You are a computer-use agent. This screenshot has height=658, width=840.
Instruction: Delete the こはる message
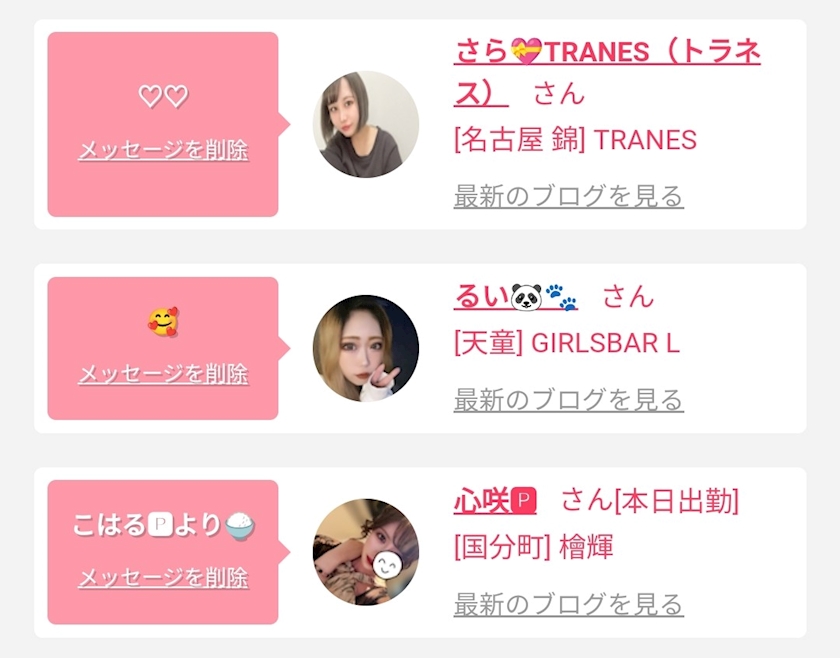click(163, 578)
